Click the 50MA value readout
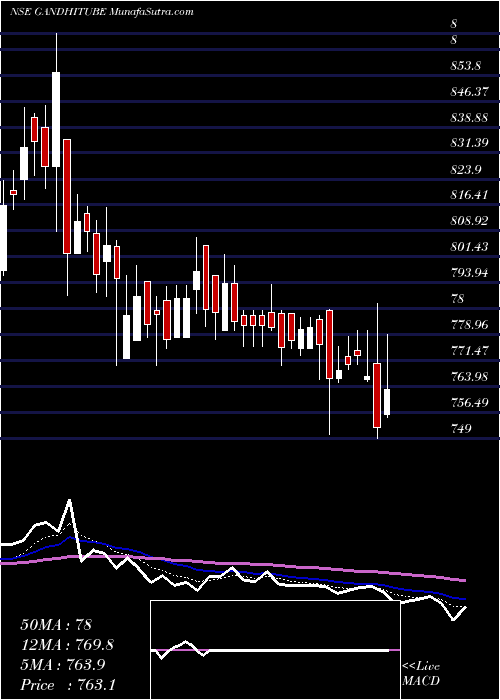 56,624
